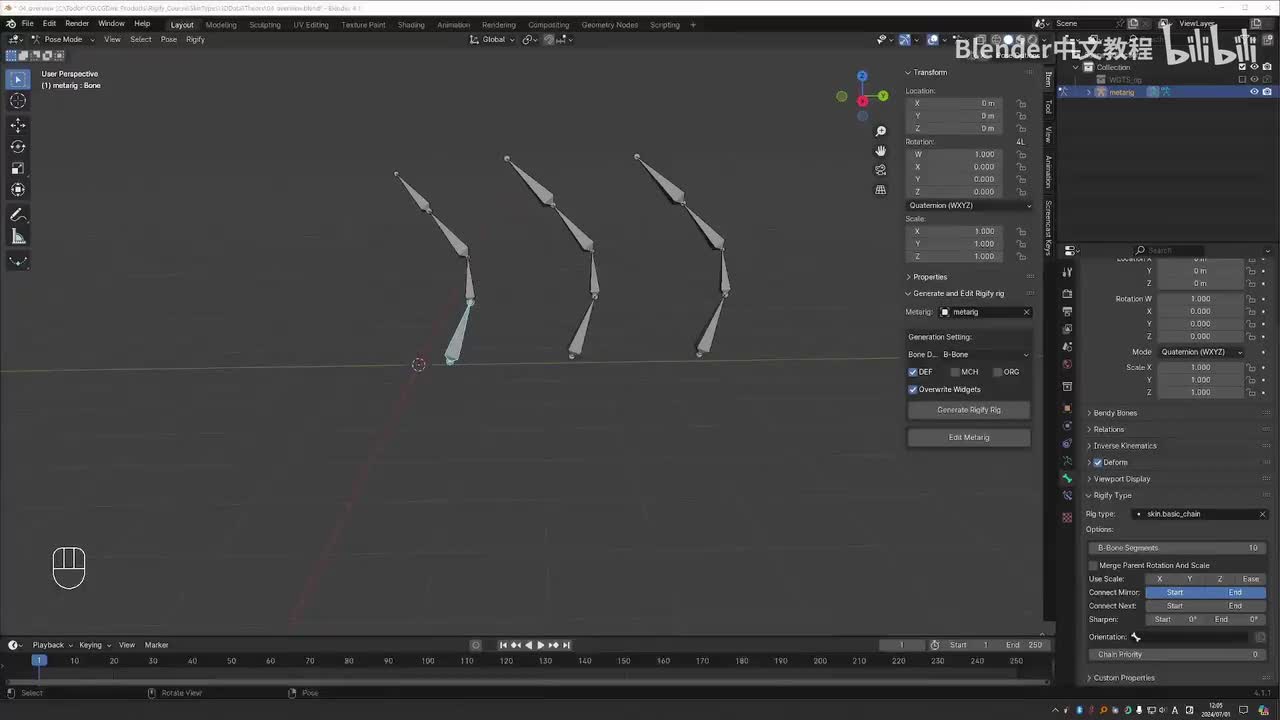Open the Edit menu

(49, 24)
